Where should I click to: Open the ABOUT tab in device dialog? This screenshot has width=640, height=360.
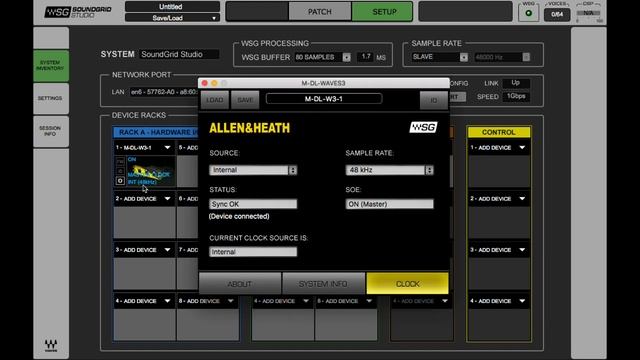tap(240, 283)
